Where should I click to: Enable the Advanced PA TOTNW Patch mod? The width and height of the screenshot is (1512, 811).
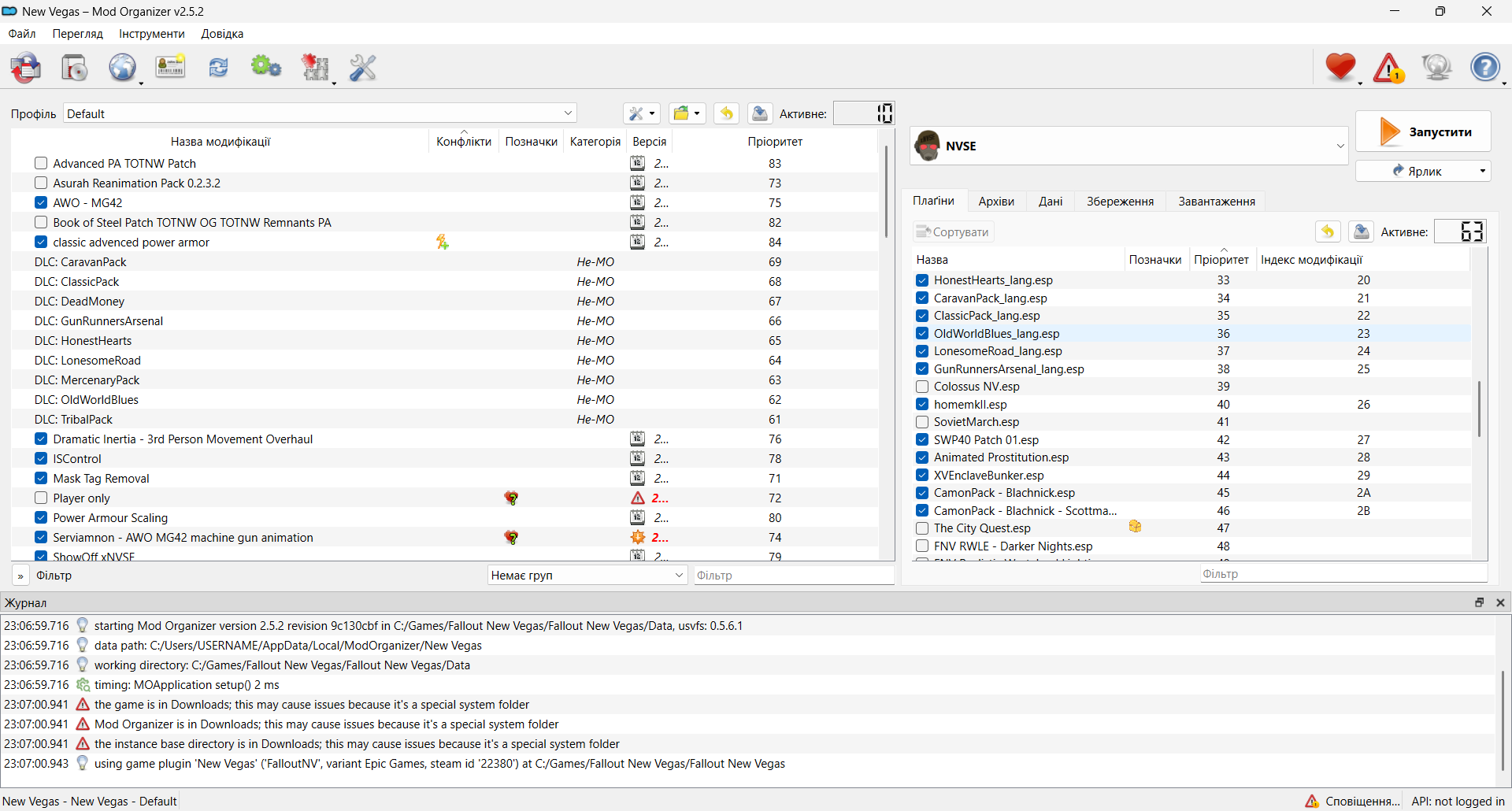click(41, 163)
